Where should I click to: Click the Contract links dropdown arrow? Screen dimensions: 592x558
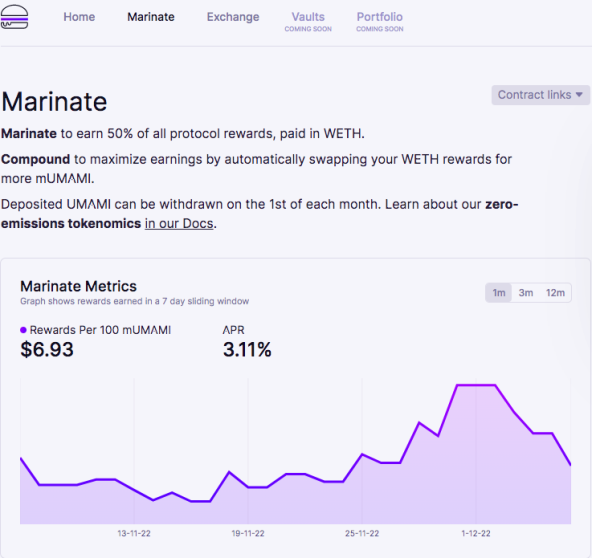pos(579,95)
